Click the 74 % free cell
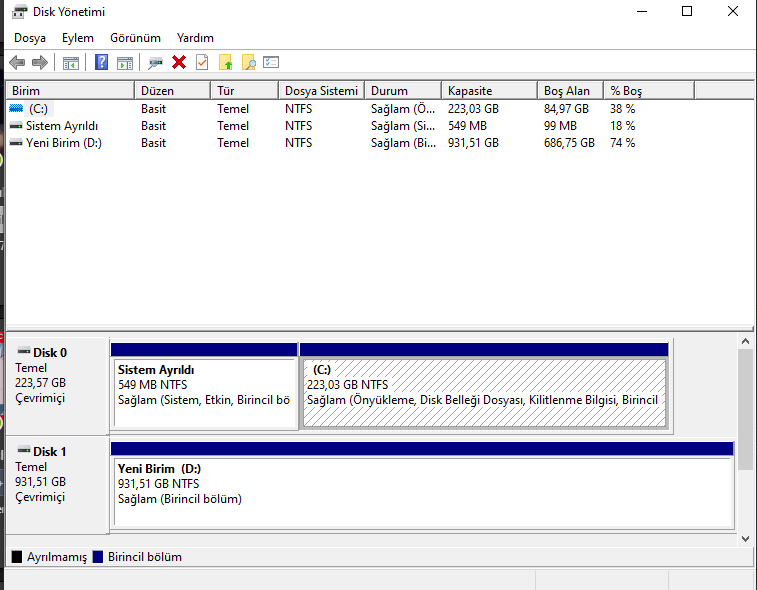This screenshot has height=590, width=757. (x=622, y=143)
